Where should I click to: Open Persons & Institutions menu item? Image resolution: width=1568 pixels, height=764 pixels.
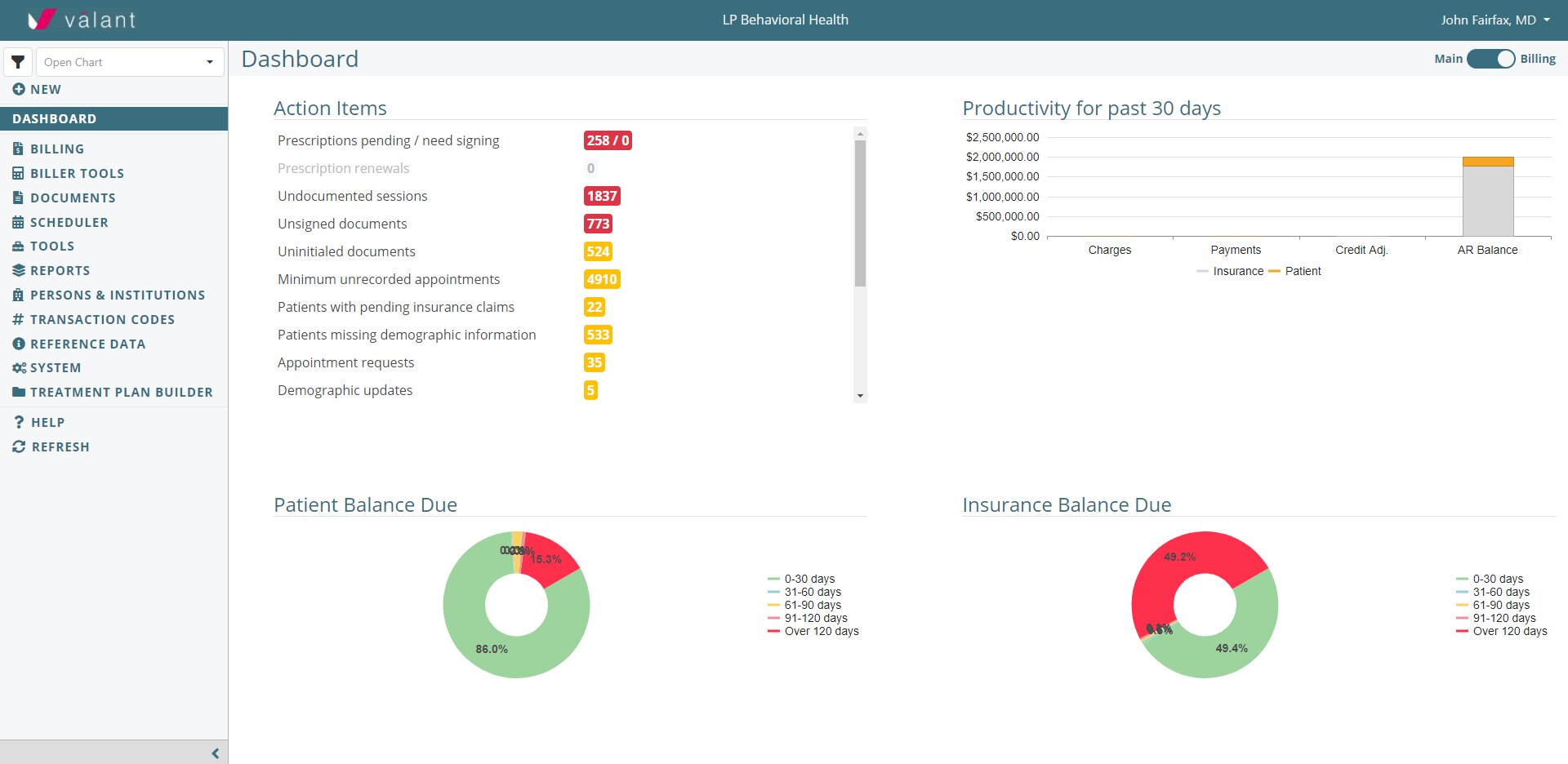(117, 295)
